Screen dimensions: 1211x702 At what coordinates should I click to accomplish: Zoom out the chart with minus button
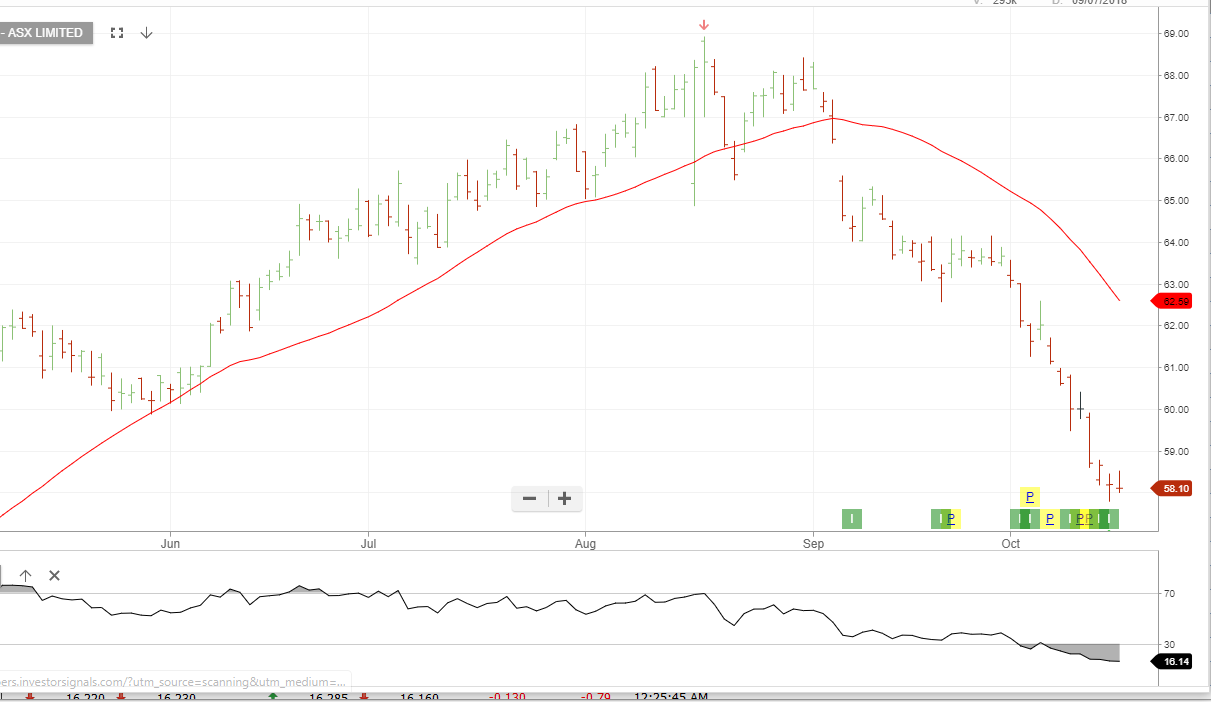(530, 498)
